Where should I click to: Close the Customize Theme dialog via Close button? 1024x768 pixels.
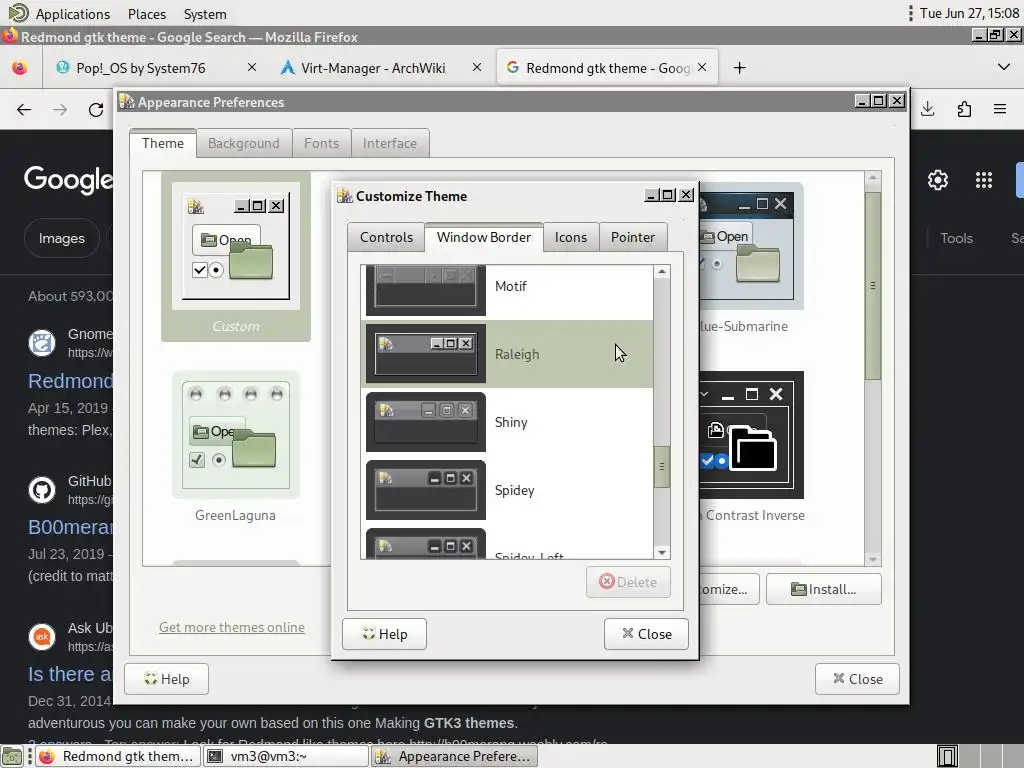tap(647, 634)
